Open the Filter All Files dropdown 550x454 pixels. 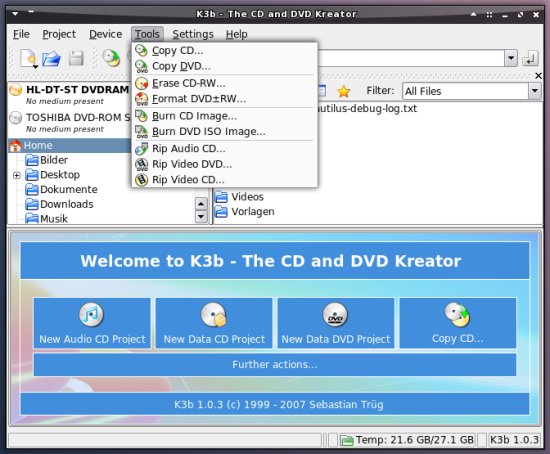(x=534, y=91)
